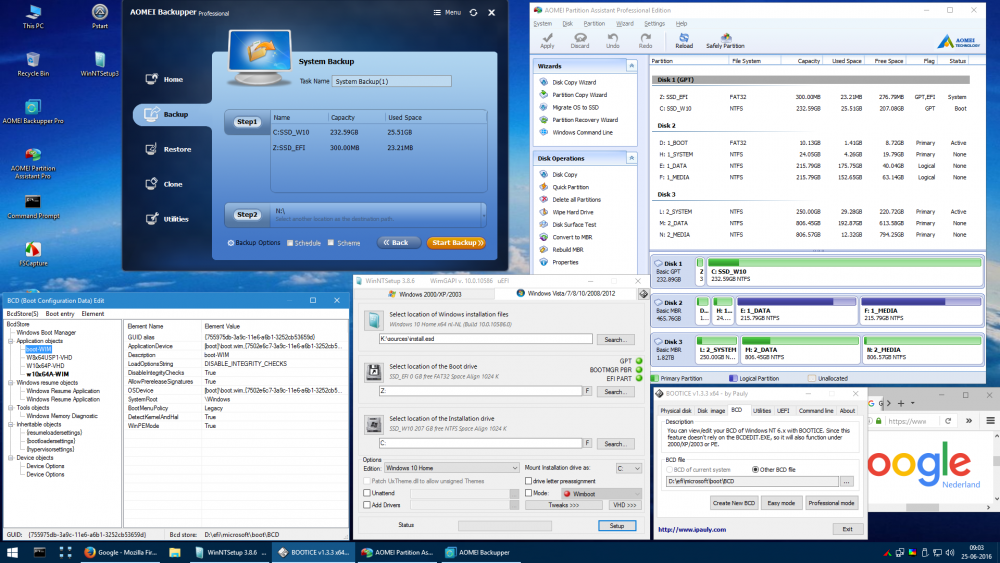Click the Task Name input field

(391, 81)
